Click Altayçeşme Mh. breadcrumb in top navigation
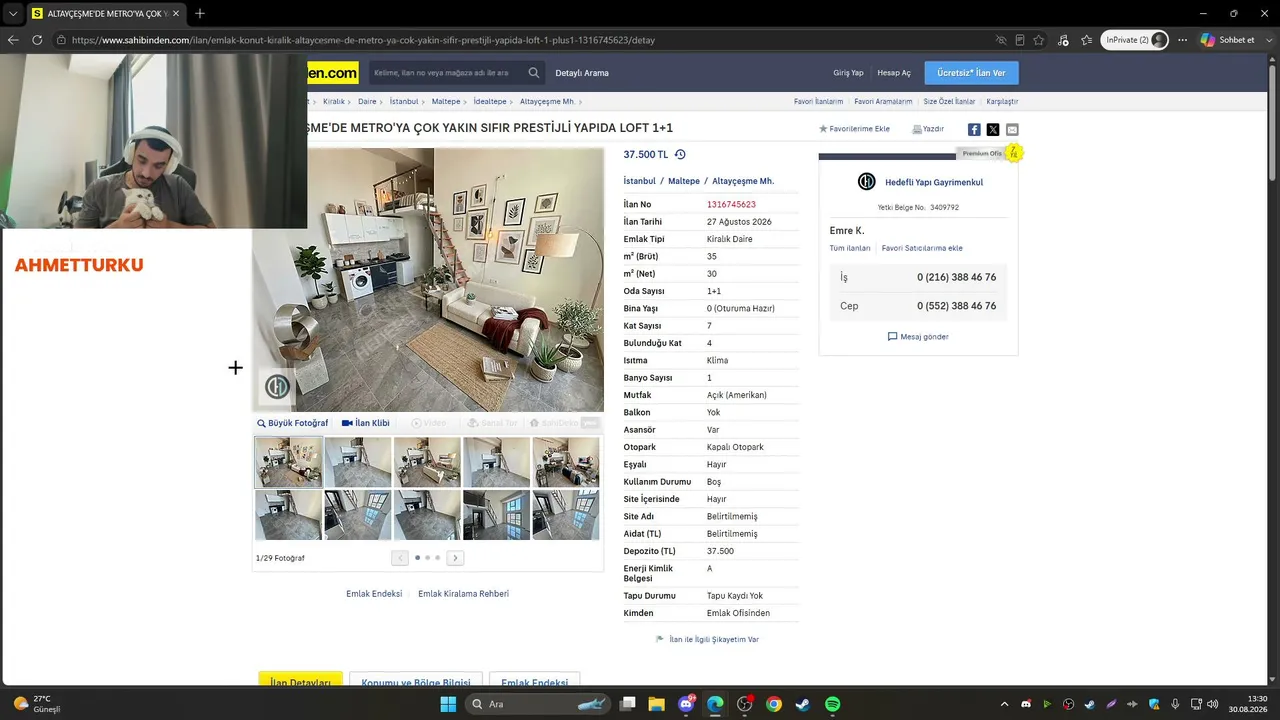The height and width of the screenshot is (720, 1280). pyautogui.click(x=547, y=101)
